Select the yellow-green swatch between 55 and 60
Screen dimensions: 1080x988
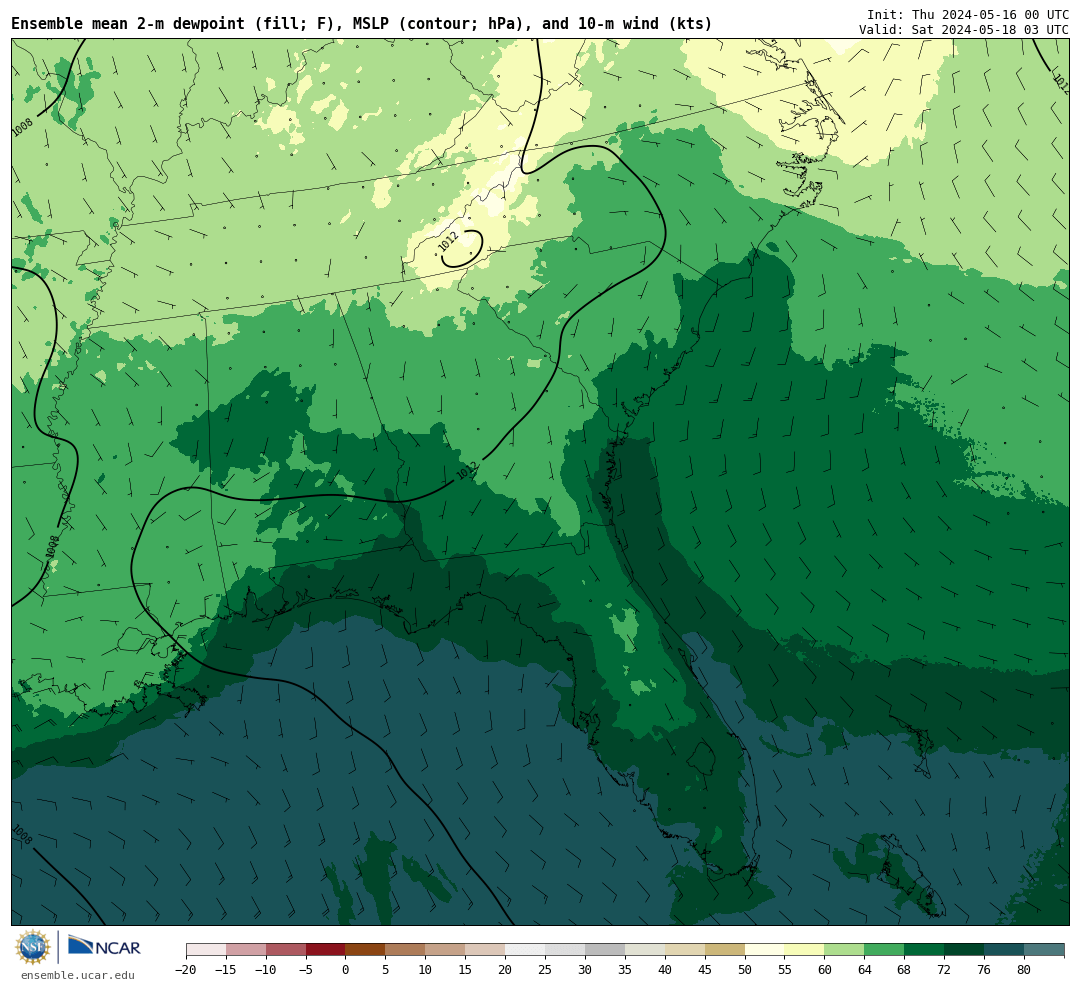804,950
